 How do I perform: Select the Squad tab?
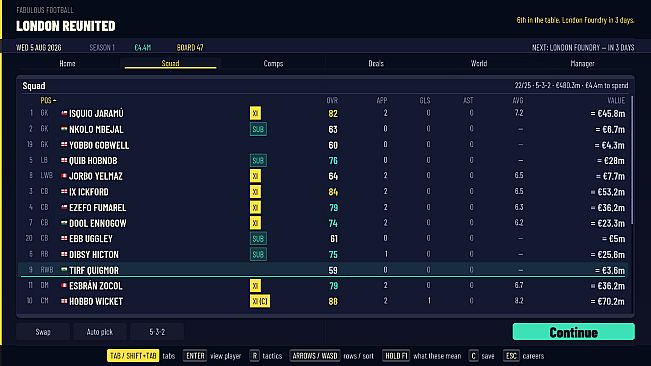(x=170, y=63)
